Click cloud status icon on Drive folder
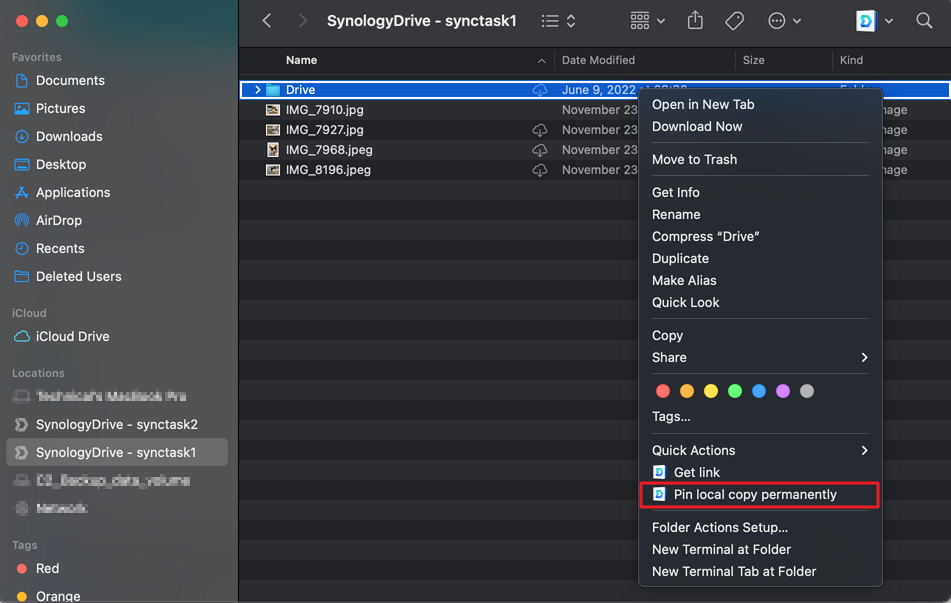This screenshot has width=951, height=603. (540, 90)
